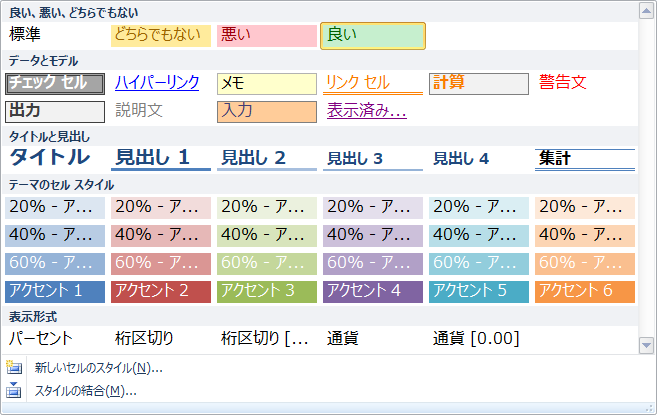The width and height of the screenshot is (657, 415).
Task: Select 20% blue accent 1 style
Action: pos(55,208)
